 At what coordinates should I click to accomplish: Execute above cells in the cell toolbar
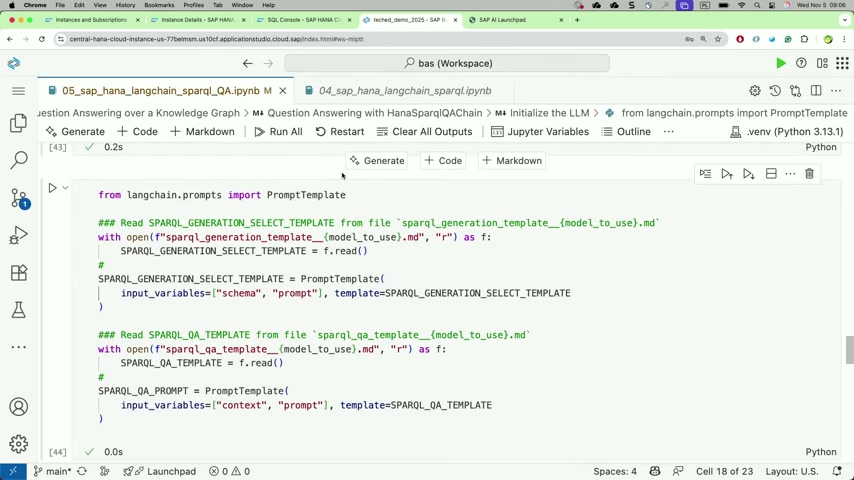point(727,174)
